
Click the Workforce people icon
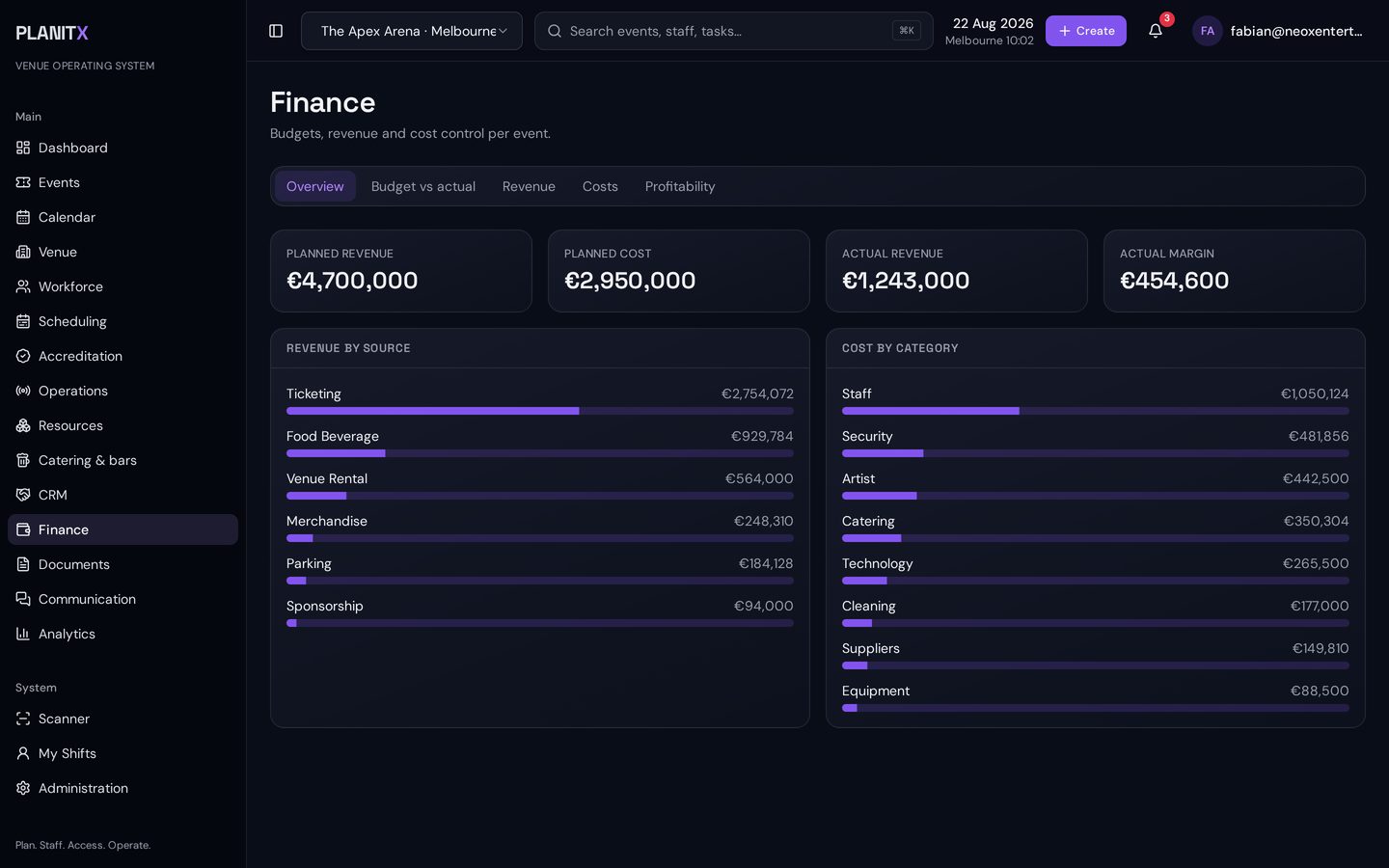click(x=23, y=286)
